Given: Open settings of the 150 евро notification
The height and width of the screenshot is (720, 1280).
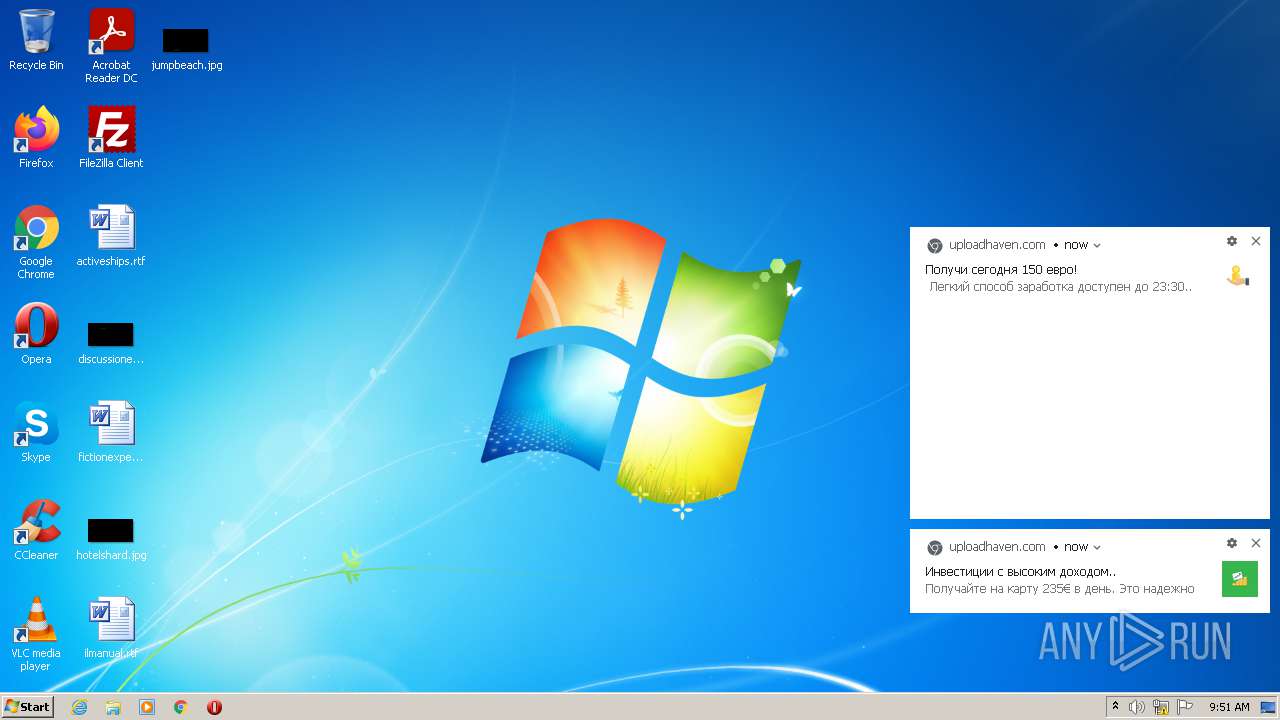Looking at the screenshot, I should pyautogui.click(x=1232, y=241).
